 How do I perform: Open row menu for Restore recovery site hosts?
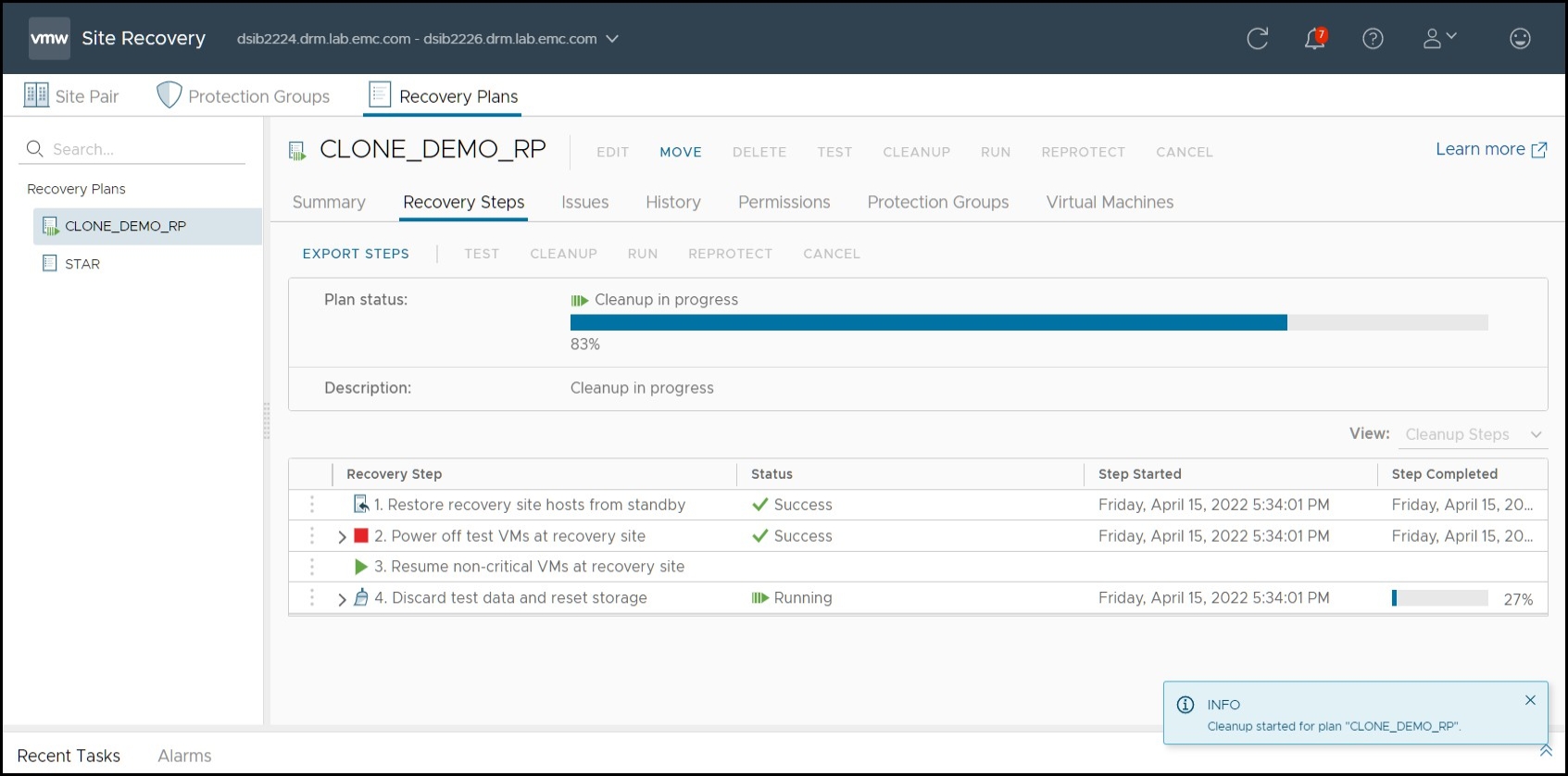coord(312,505)
